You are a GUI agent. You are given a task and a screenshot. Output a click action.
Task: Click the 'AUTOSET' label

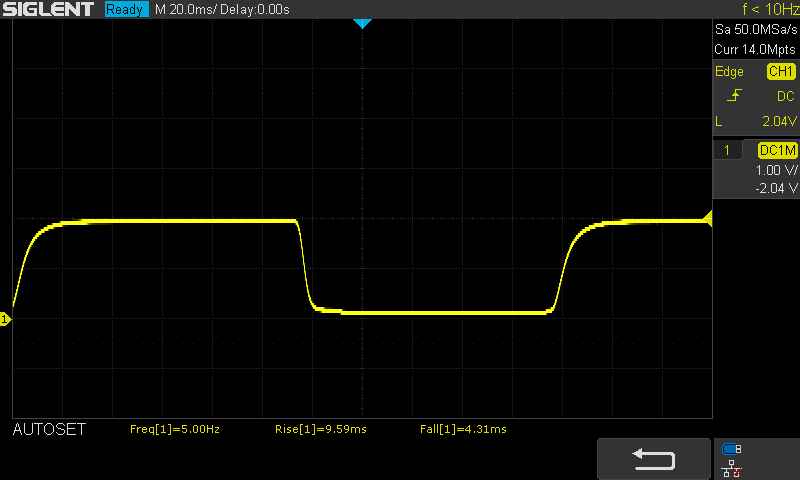pos(49,430)
